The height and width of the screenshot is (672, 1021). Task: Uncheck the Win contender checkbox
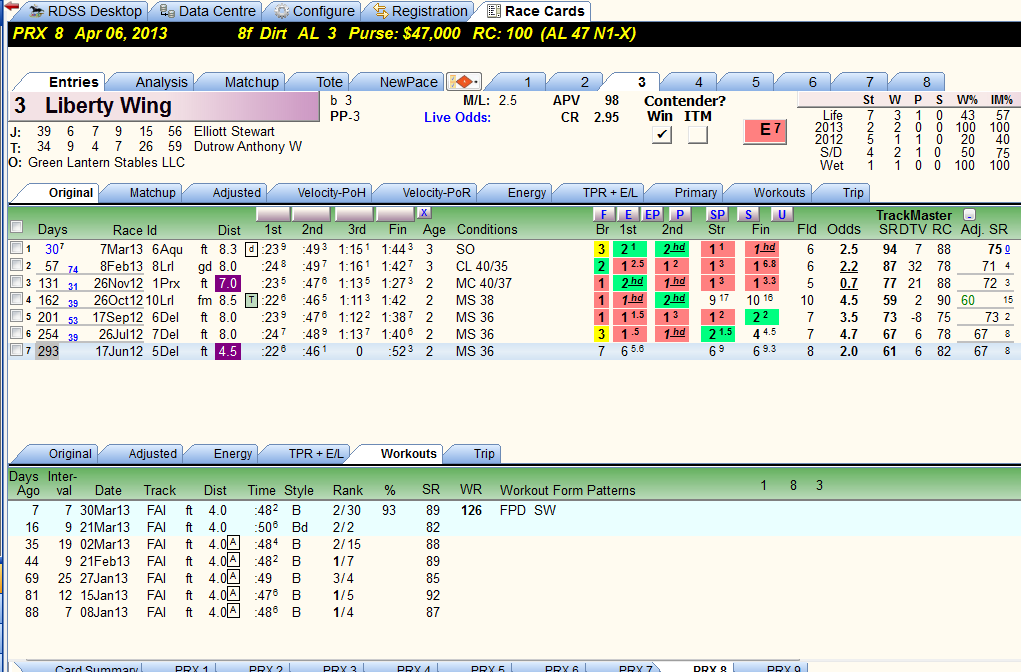point(662,134)
